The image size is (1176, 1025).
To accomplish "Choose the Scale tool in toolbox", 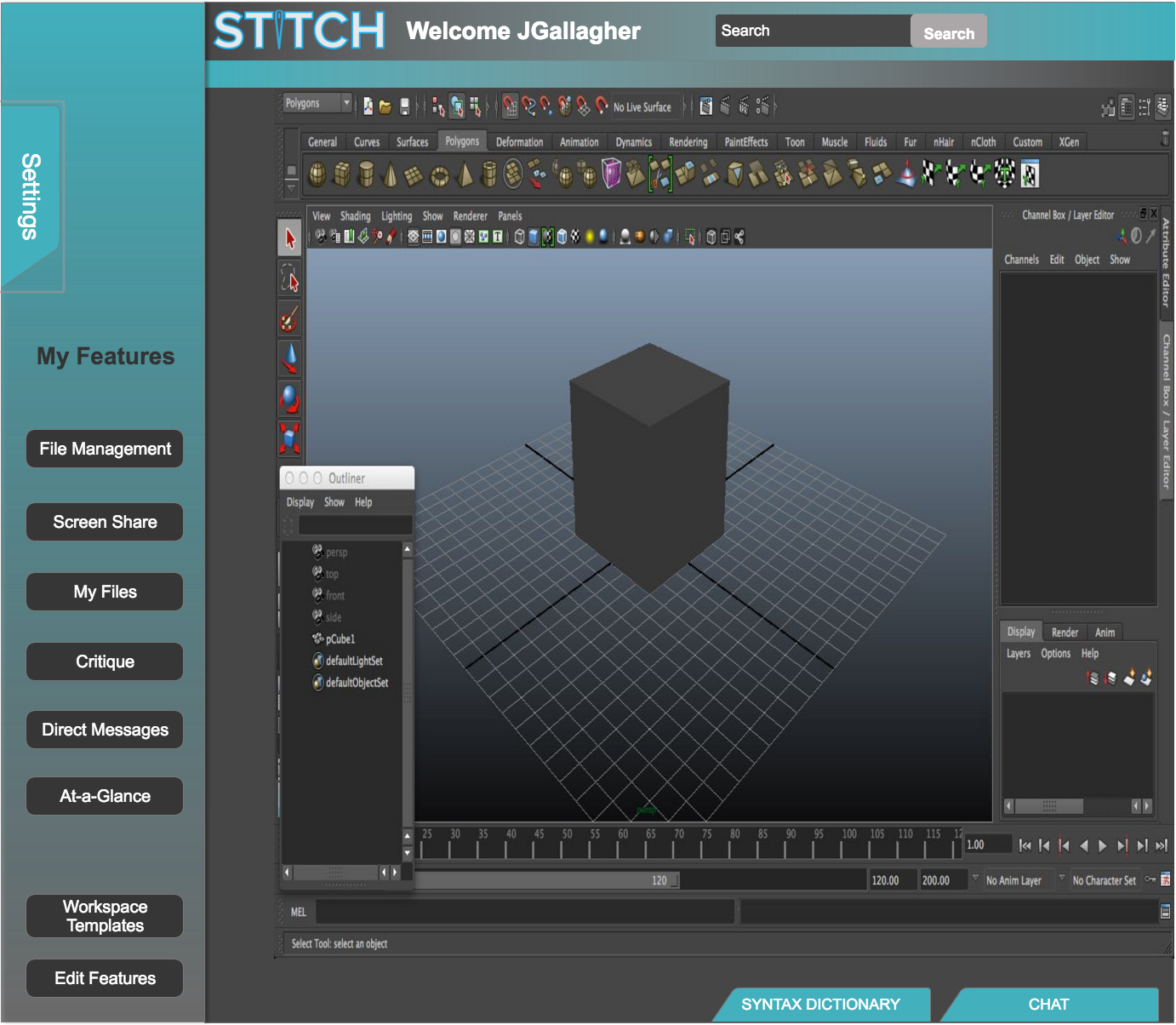I will coord(289,438).
